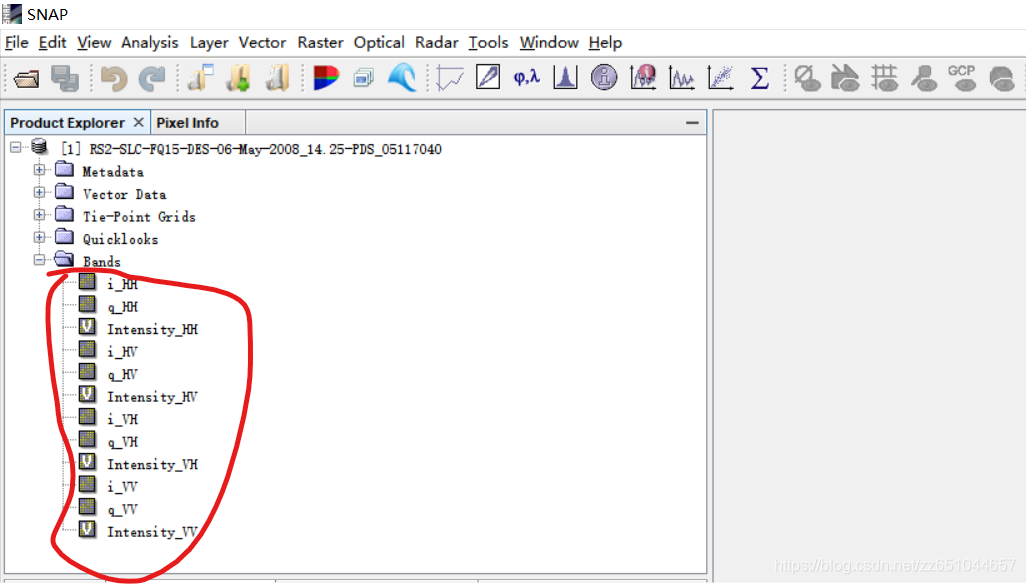1026x584 pixels.
Task: Switch to the Pixel Info tab
Action: pyautogui.click(x=188, y=123)
